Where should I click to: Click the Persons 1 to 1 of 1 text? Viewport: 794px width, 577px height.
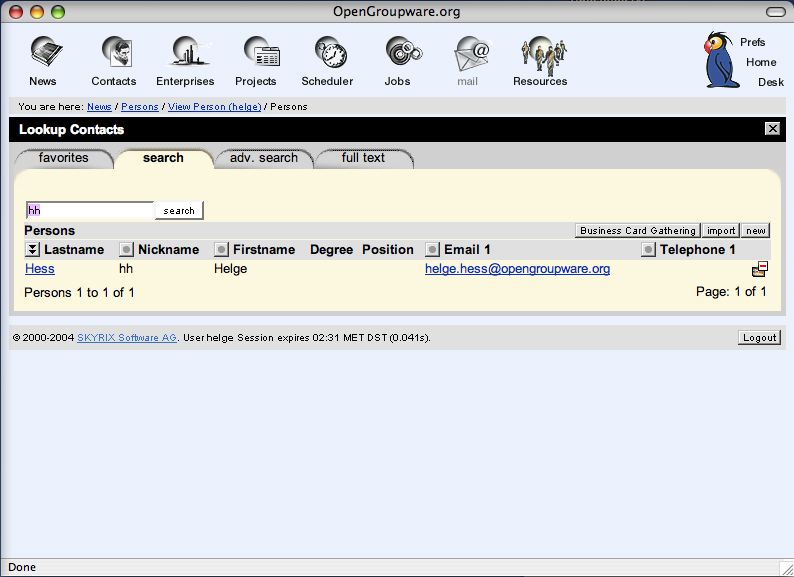pos(79,293)
